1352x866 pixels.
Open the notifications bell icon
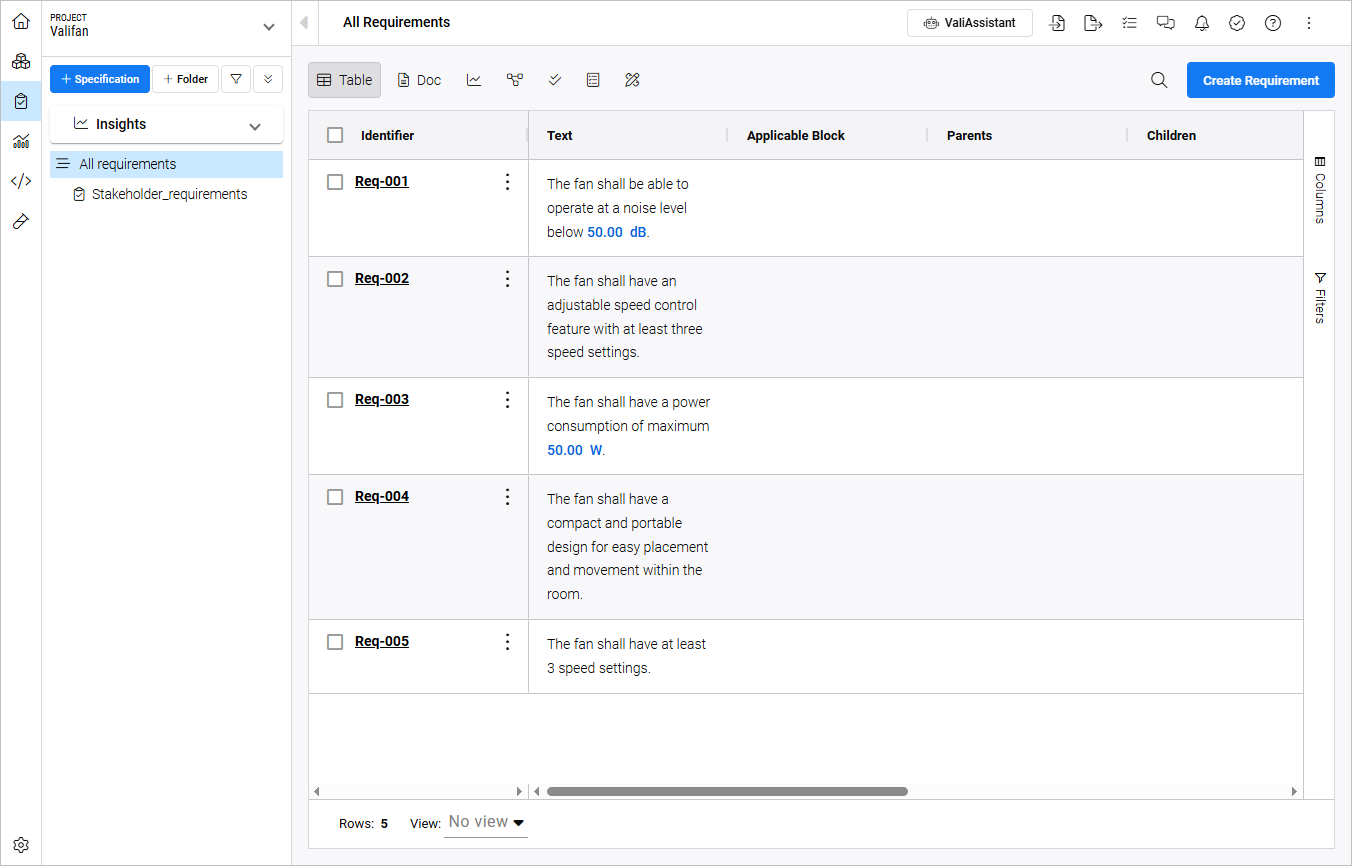coord(1201,23)
